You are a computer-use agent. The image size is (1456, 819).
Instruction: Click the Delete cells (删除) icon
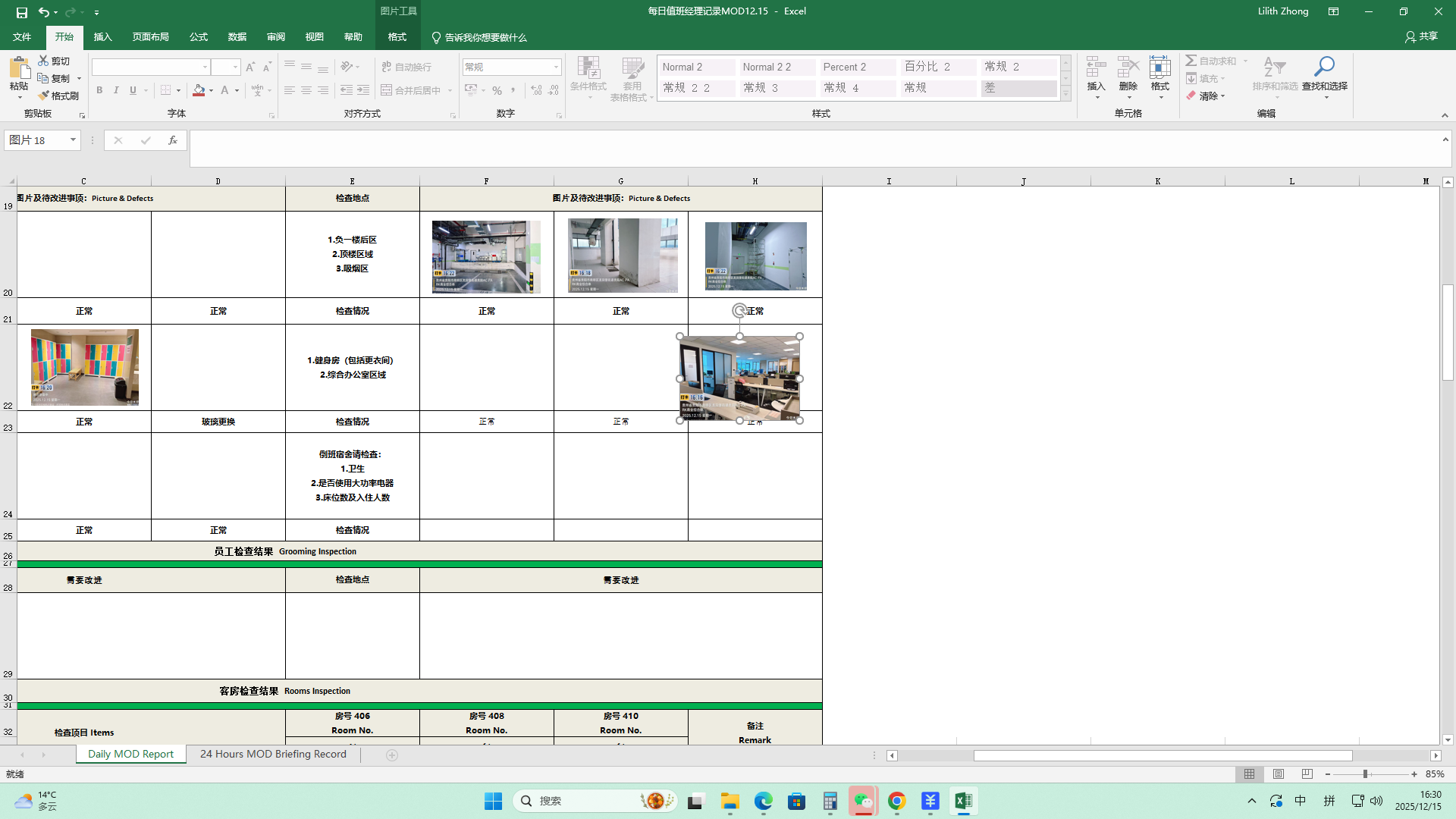(1128, 68)
